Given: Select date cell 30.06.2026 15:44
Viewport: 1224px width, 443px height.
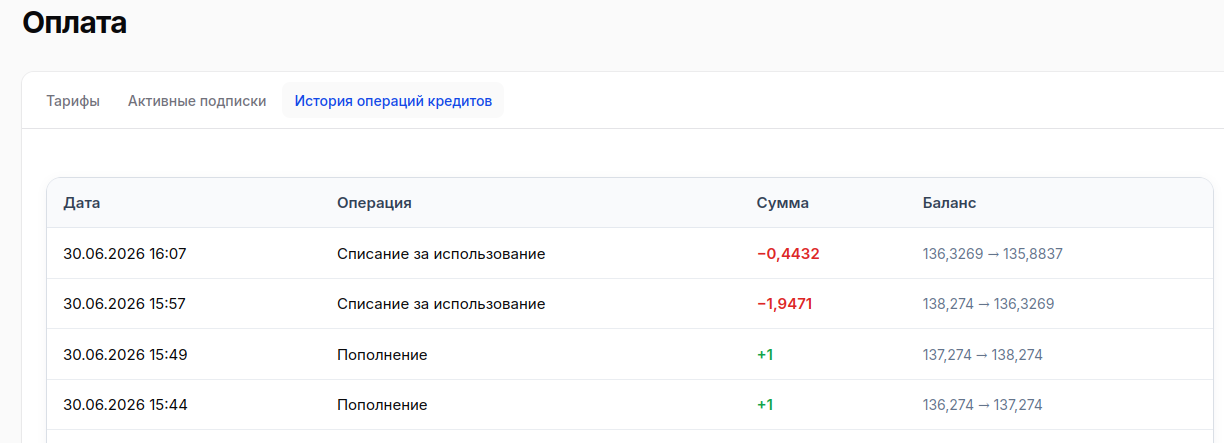Looking at the screenshot, I should tap(125, 405).
